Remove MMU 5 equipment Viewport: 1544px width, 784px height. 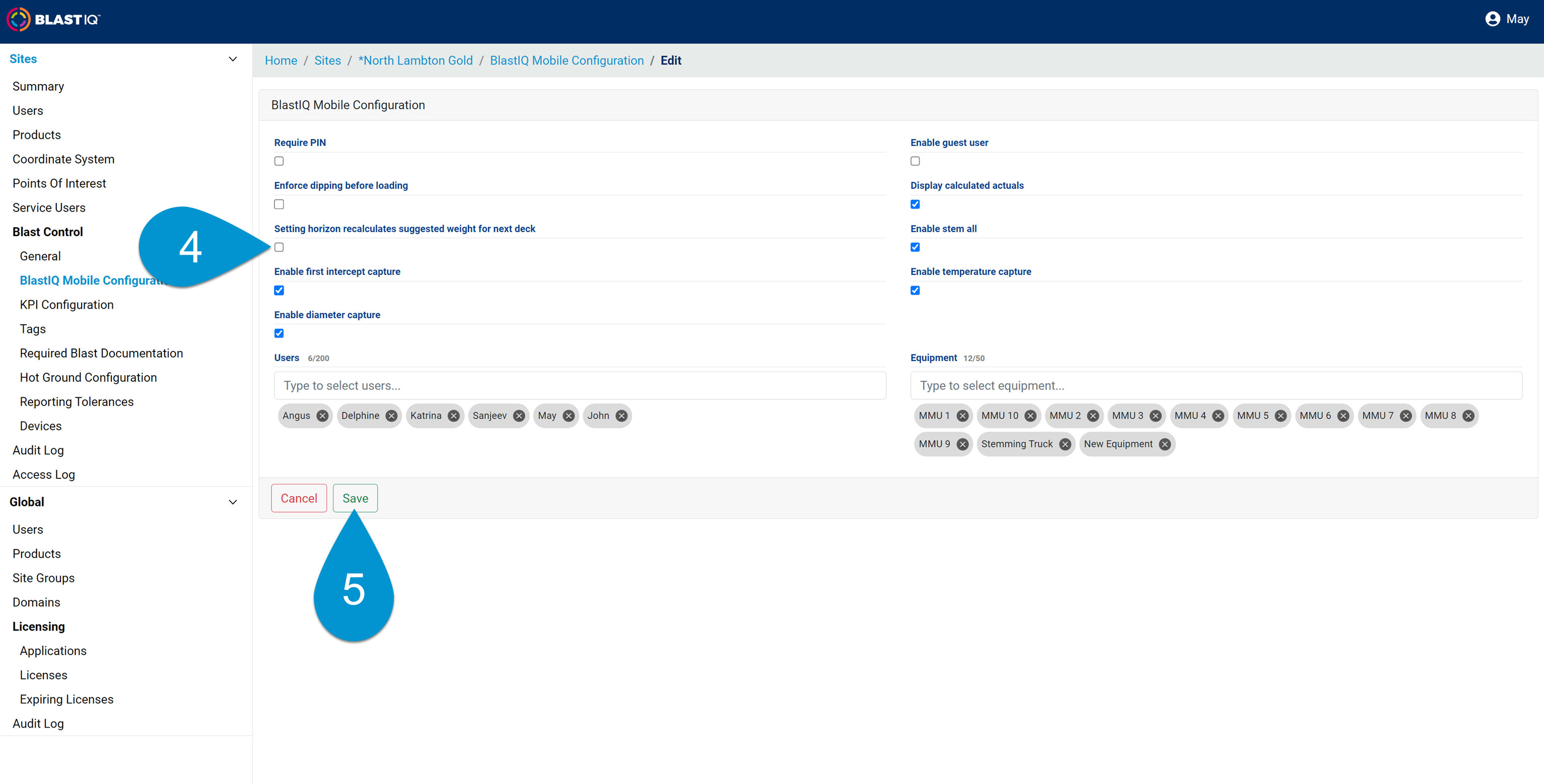click(x=1281, y=415)
